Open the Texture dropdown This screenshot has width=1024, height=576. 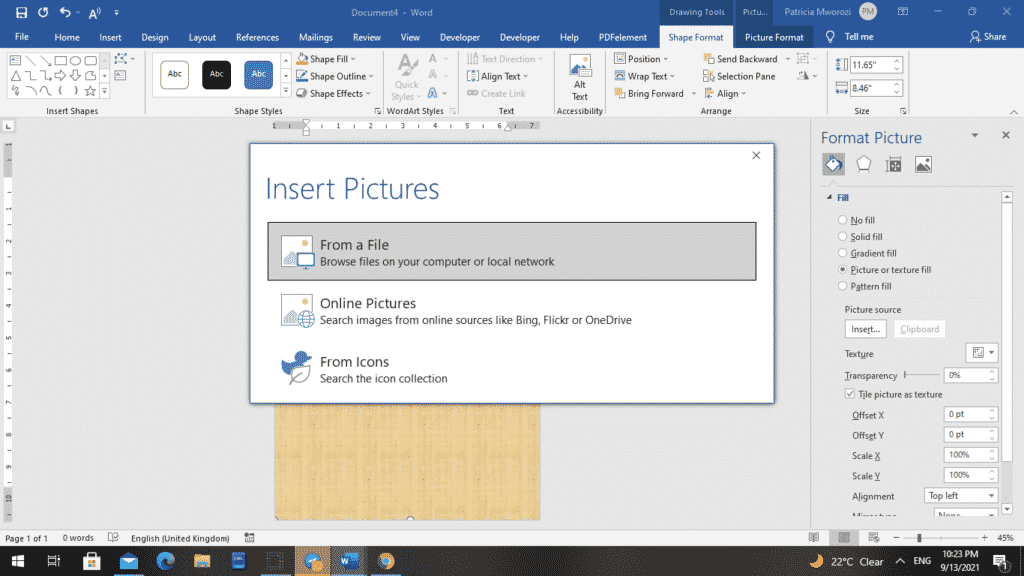pos(979,353)
